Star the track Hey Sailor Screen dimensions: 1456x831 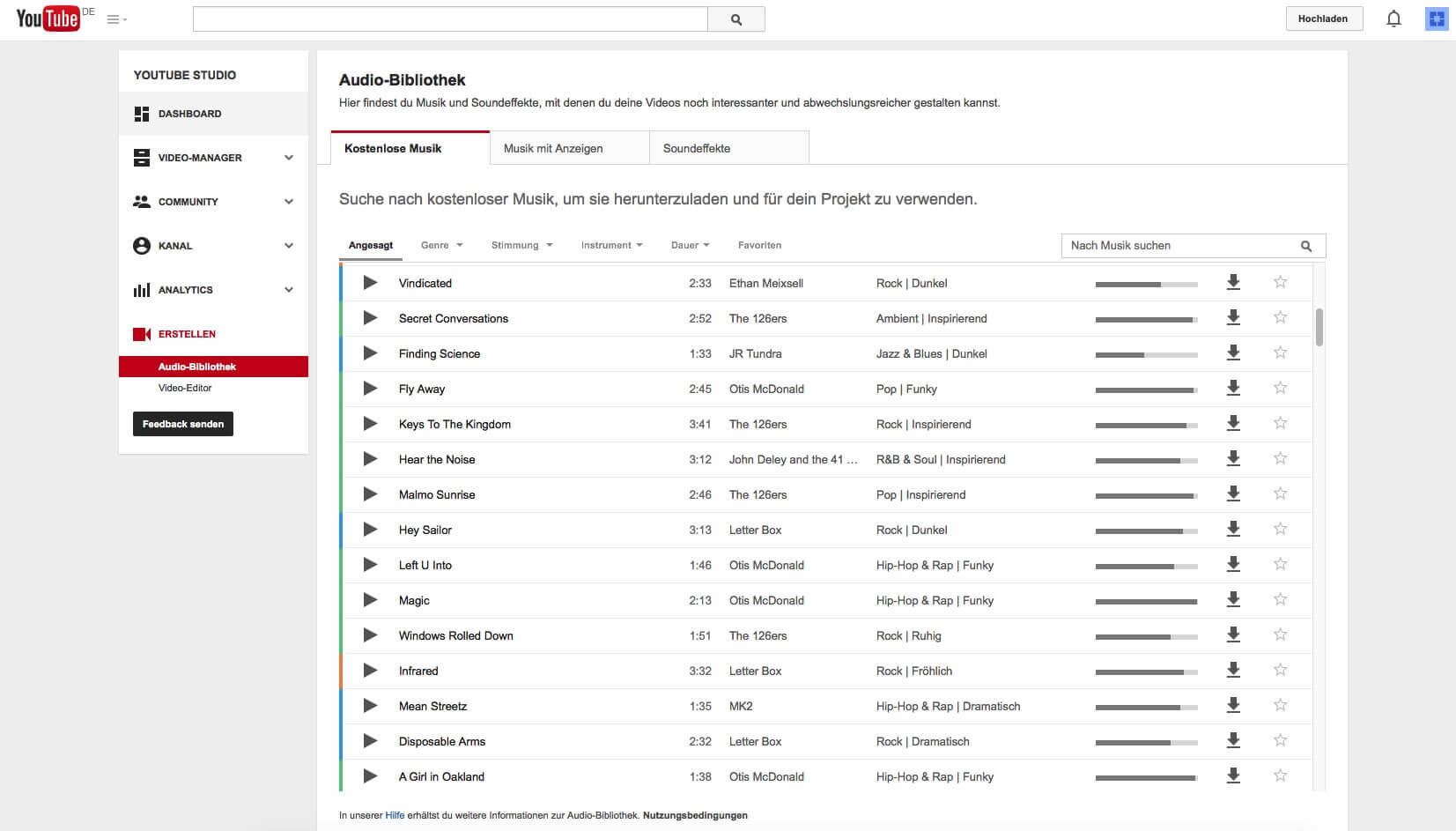(x=1280, y=529)
